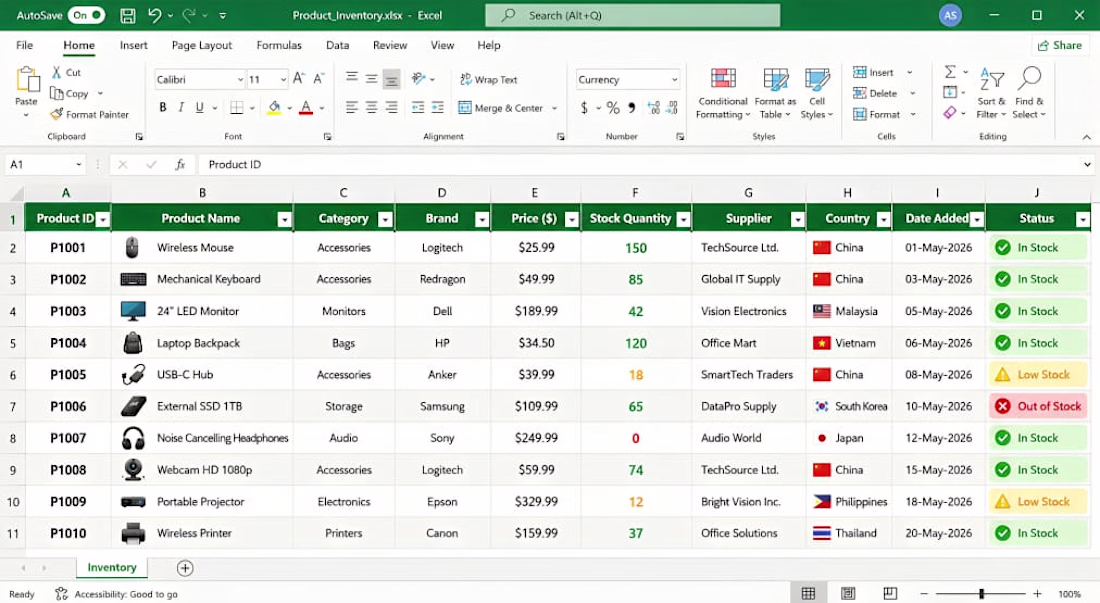
Task: Open Sort & Filter menu
Action: [x=991, y=93]
